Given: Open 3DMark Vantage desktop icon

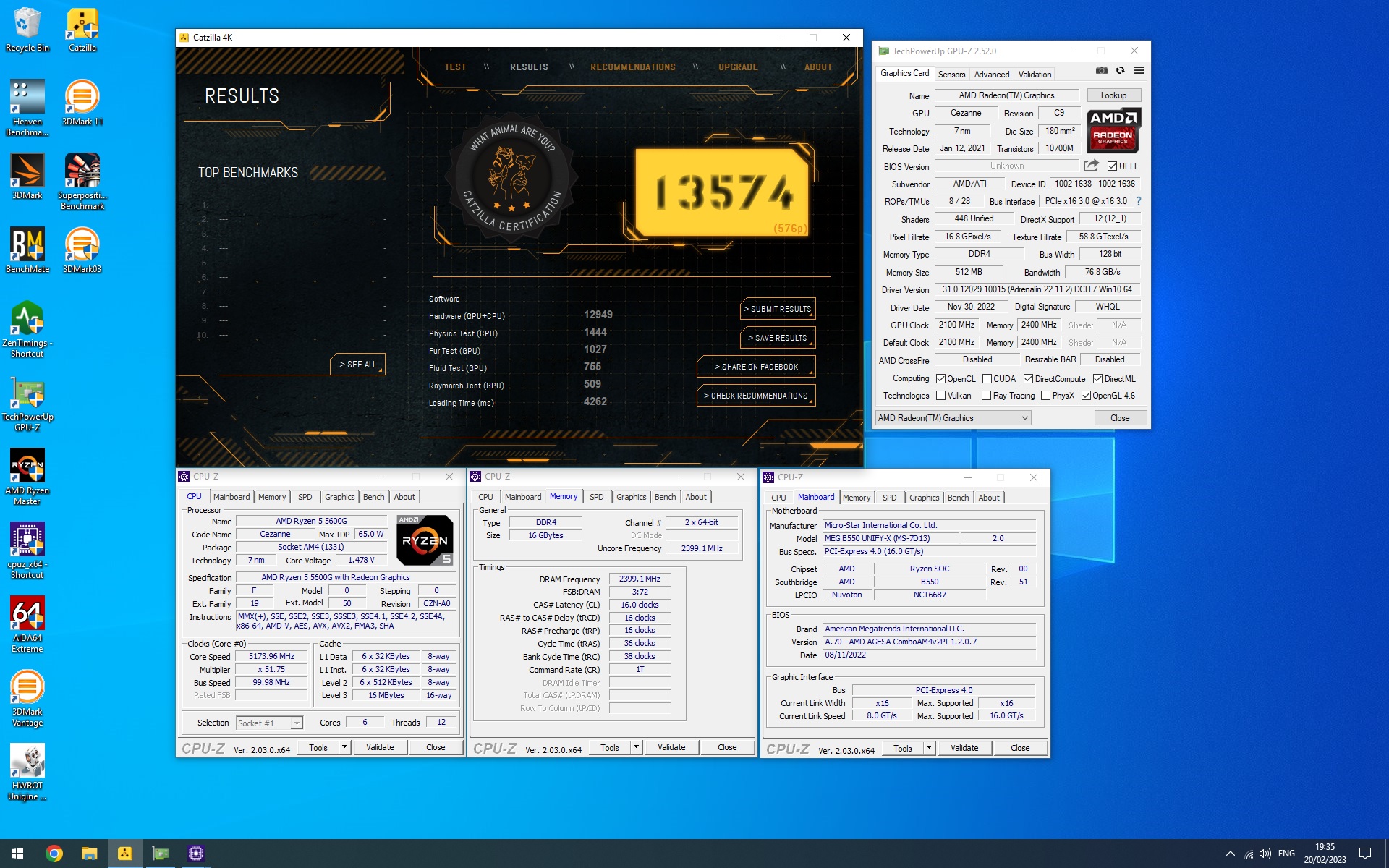Looking at the screenshot, I should pyautogui.click(x=27, y=698).
